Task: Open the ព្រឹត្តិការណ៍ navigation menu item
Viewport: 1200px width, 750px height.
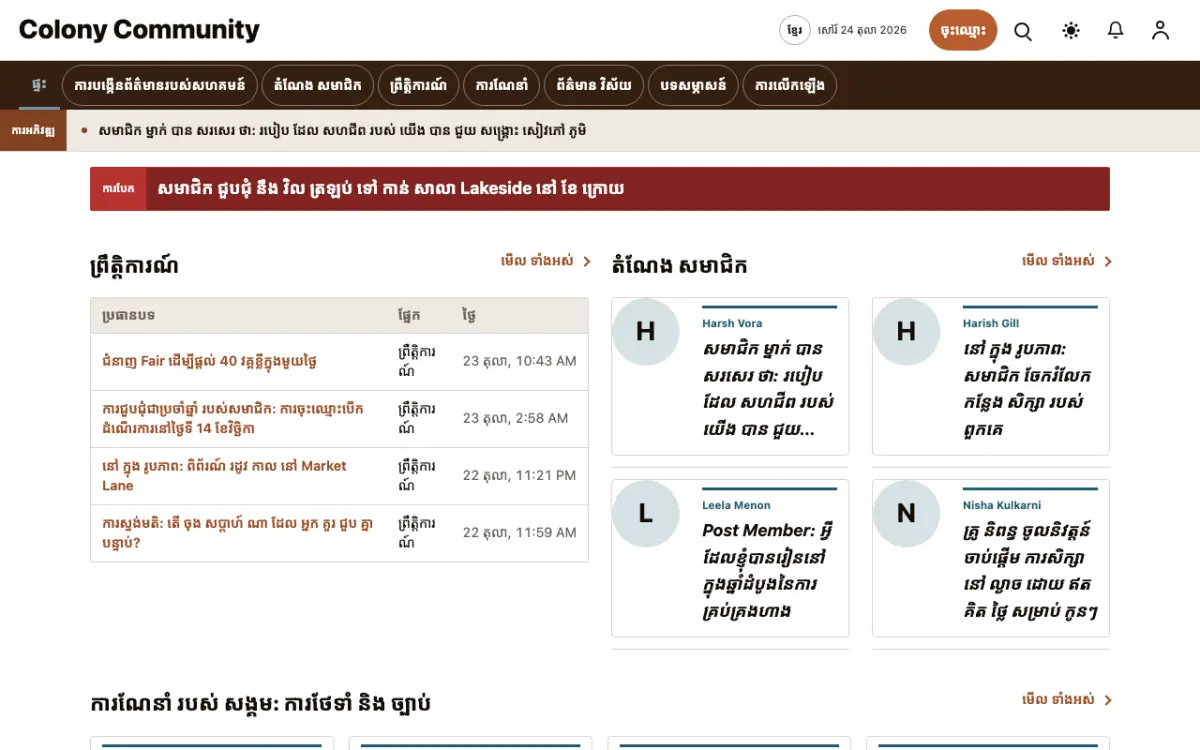Action: point(425,85)
